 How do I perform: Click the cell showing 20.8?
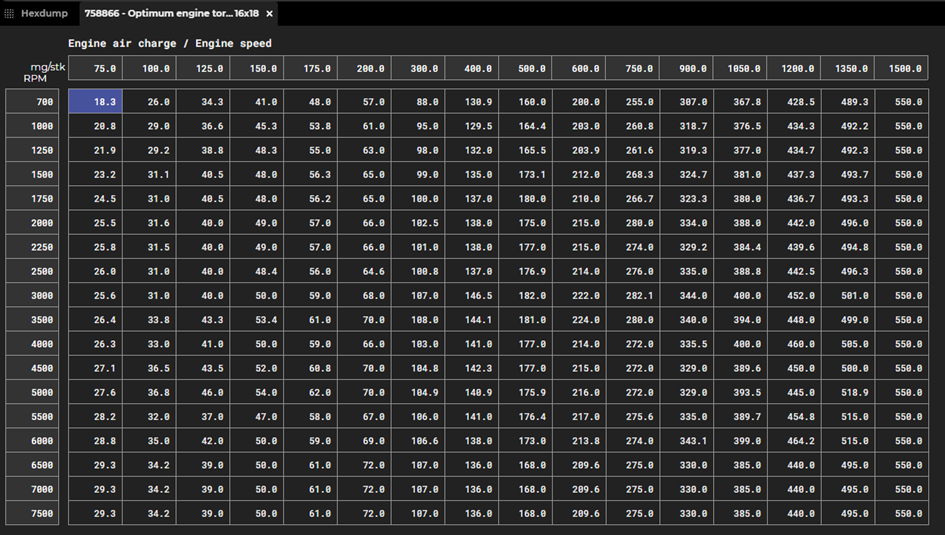(x=95, y=126)
